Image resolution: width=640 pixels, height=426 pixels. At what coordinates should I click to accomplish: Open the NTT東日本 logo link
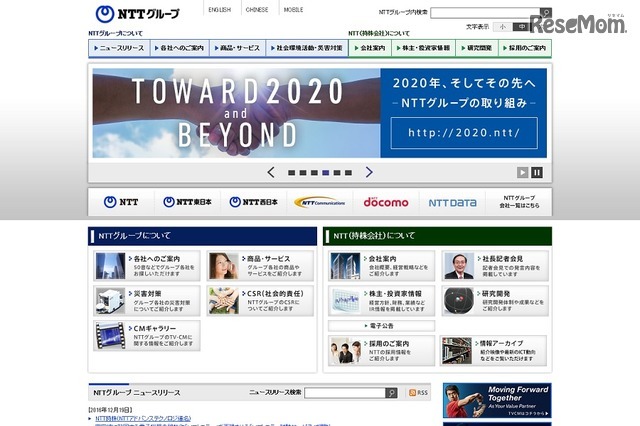click(x=187, y=202)
